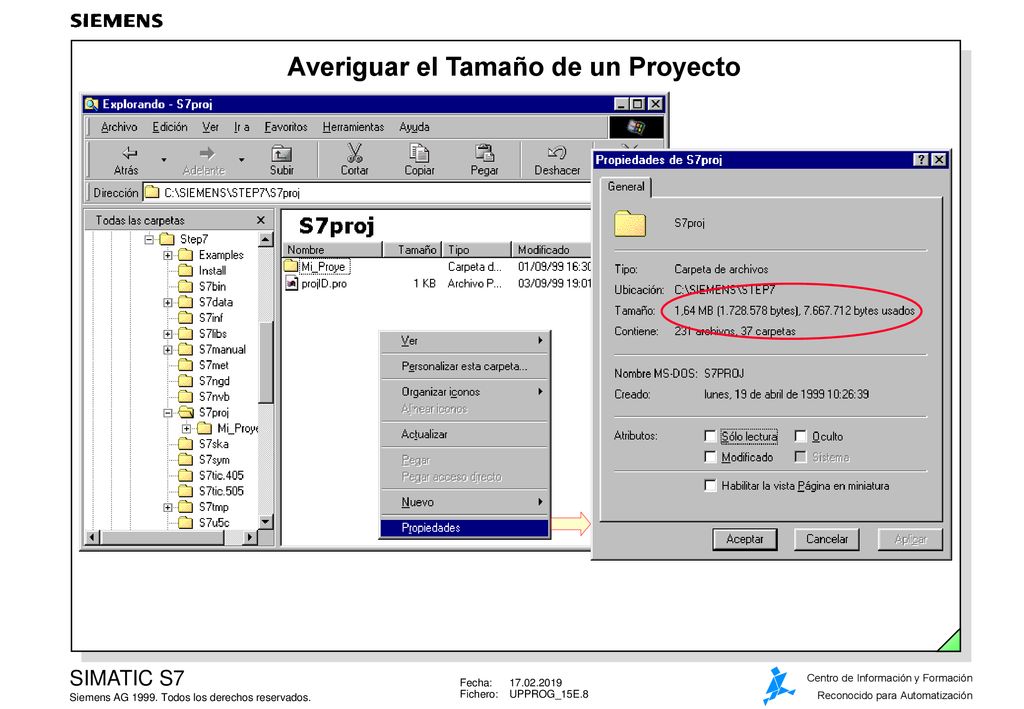Click the folder tree scroll up arrow

[x=266, y=239]
